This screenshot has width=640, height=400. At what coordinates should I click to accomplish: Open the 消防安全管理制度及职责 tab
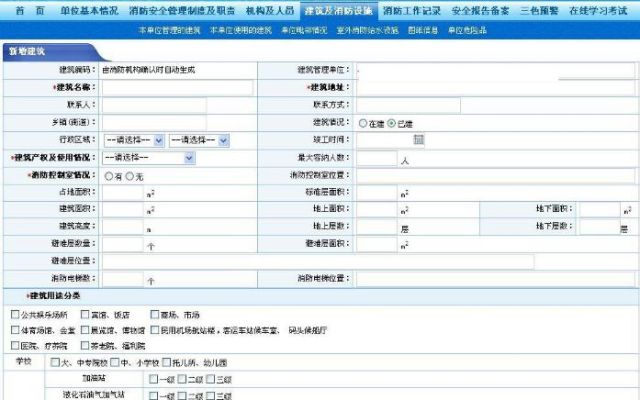tap(182, 11)
